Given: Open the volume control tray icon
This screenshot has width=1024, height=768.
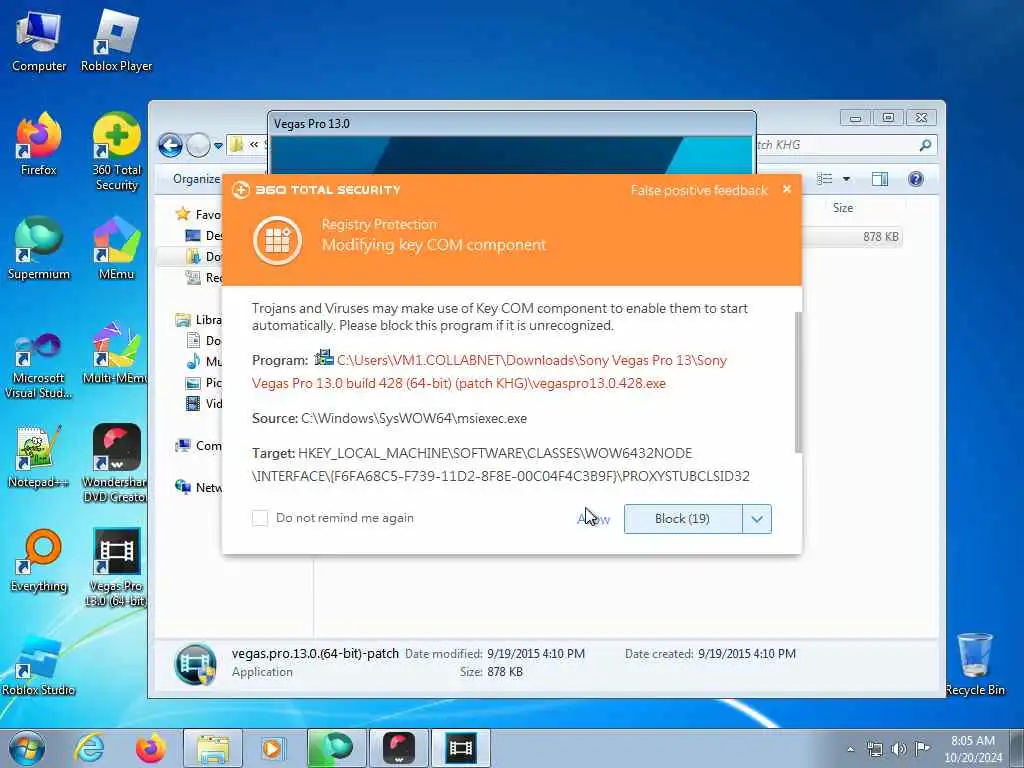Looking at the screenshot, I should pos(899,749).
